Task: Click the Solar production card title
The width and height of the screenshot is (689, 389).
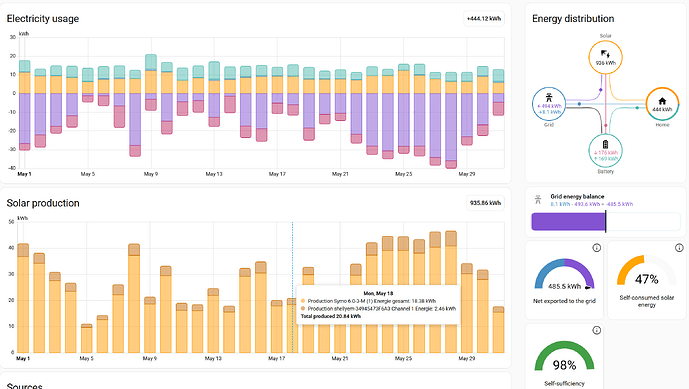Action: [43, 203]
